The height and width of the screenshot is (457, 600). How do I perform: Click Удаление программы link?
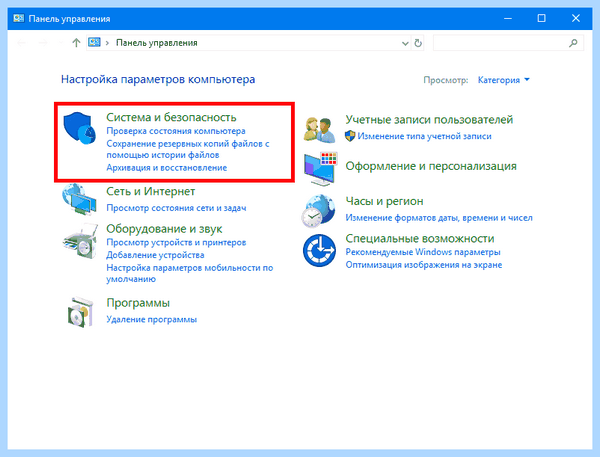pyautogui.click(x=151, y=319)
